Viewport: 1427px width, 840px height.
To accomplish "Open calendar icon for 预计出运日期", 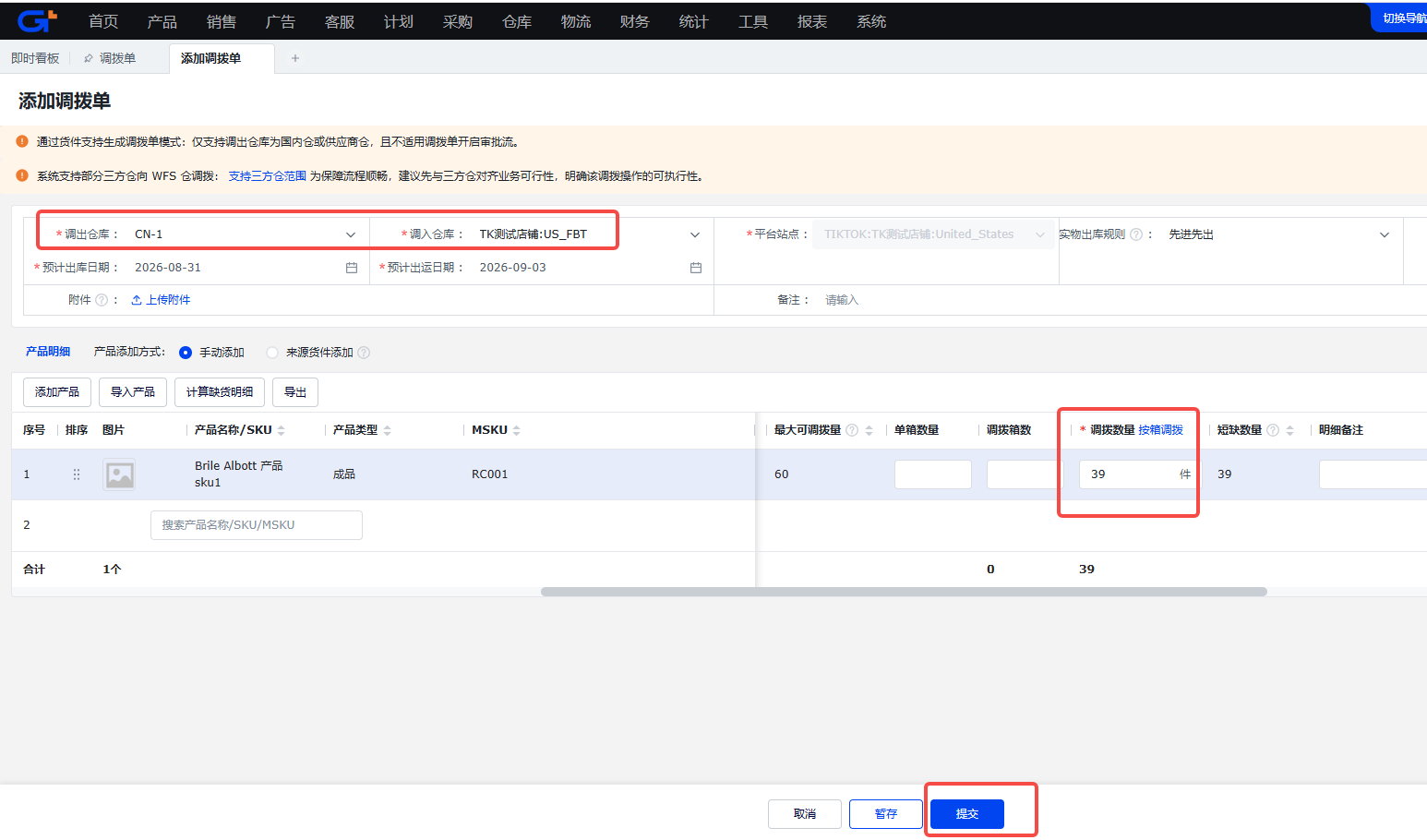I will (696, 268).
